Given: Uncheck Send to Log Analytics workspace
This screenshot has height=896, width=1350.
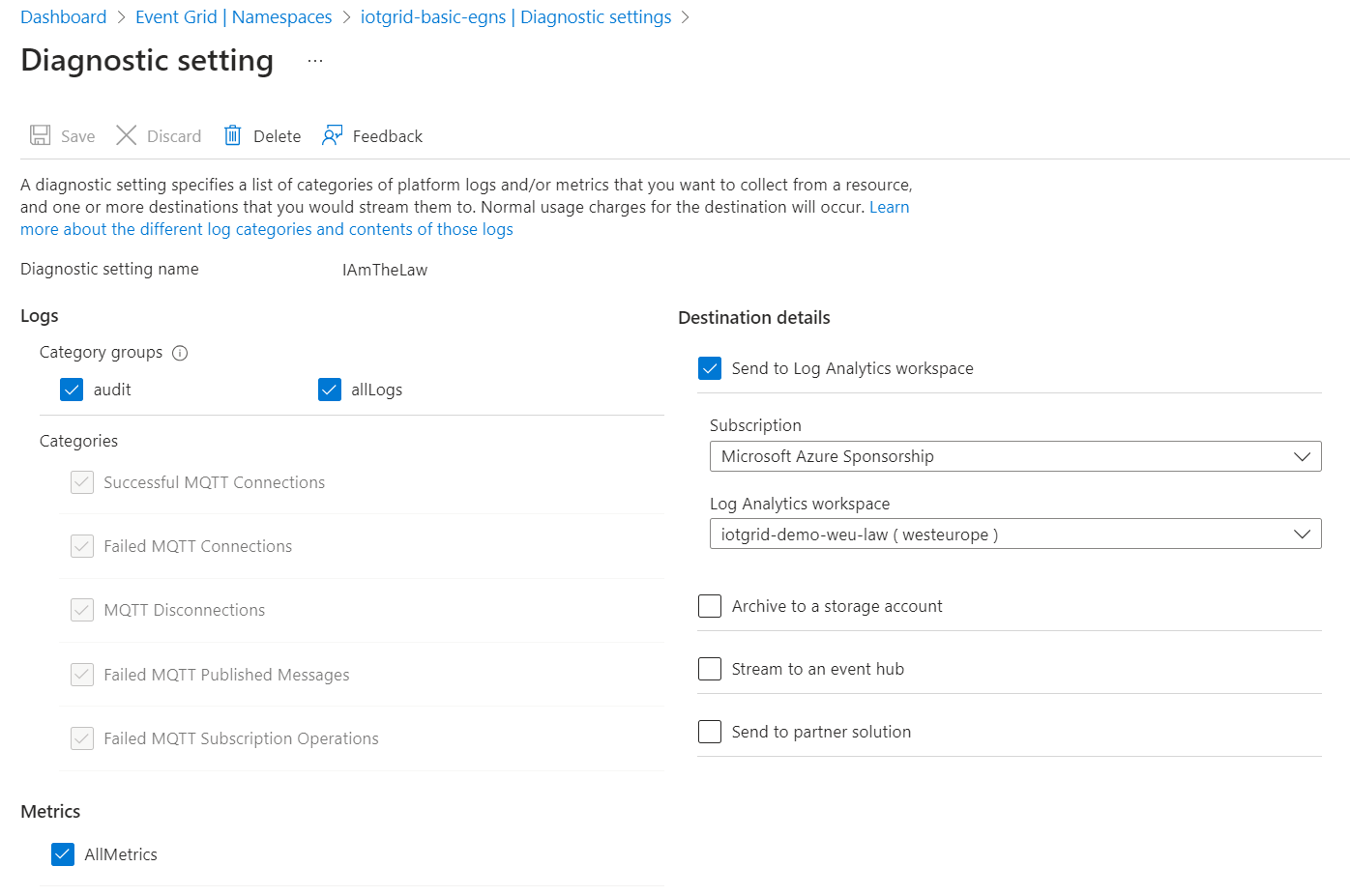Looking at the screenshot, I should [710, 368].
